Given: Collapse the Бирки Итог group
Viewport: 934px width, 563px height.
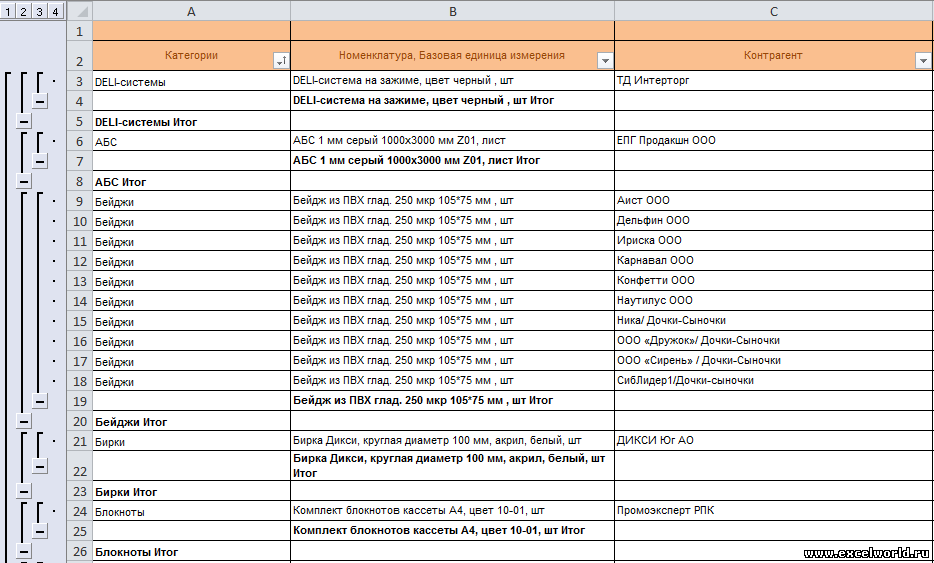Looking at the screenshot, I should (x=23, y=492).
